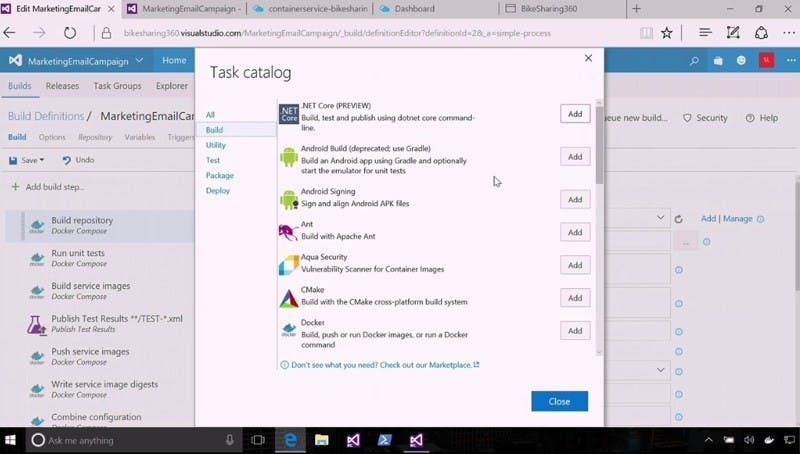Click the Android Build robot icon
The image size is (800, 454).
(289, 157)
